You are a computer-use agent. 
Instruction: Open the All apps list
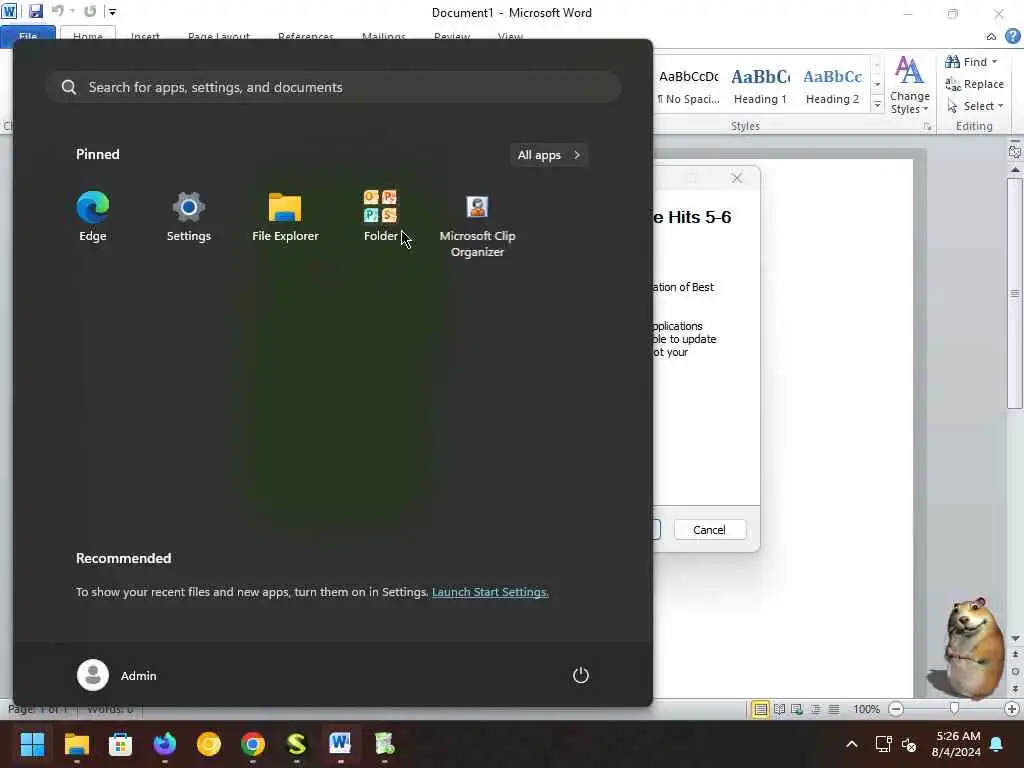[x=549, y=155]
